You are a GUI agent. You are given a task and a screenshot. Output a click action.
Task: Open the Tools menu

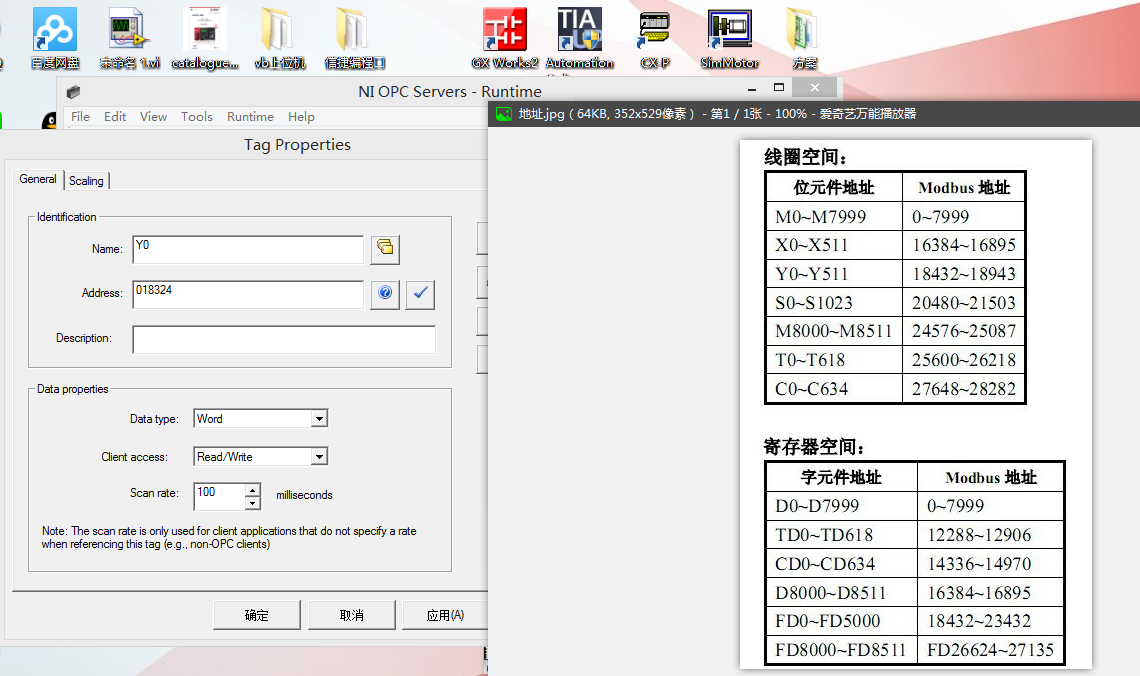[197, 117]
